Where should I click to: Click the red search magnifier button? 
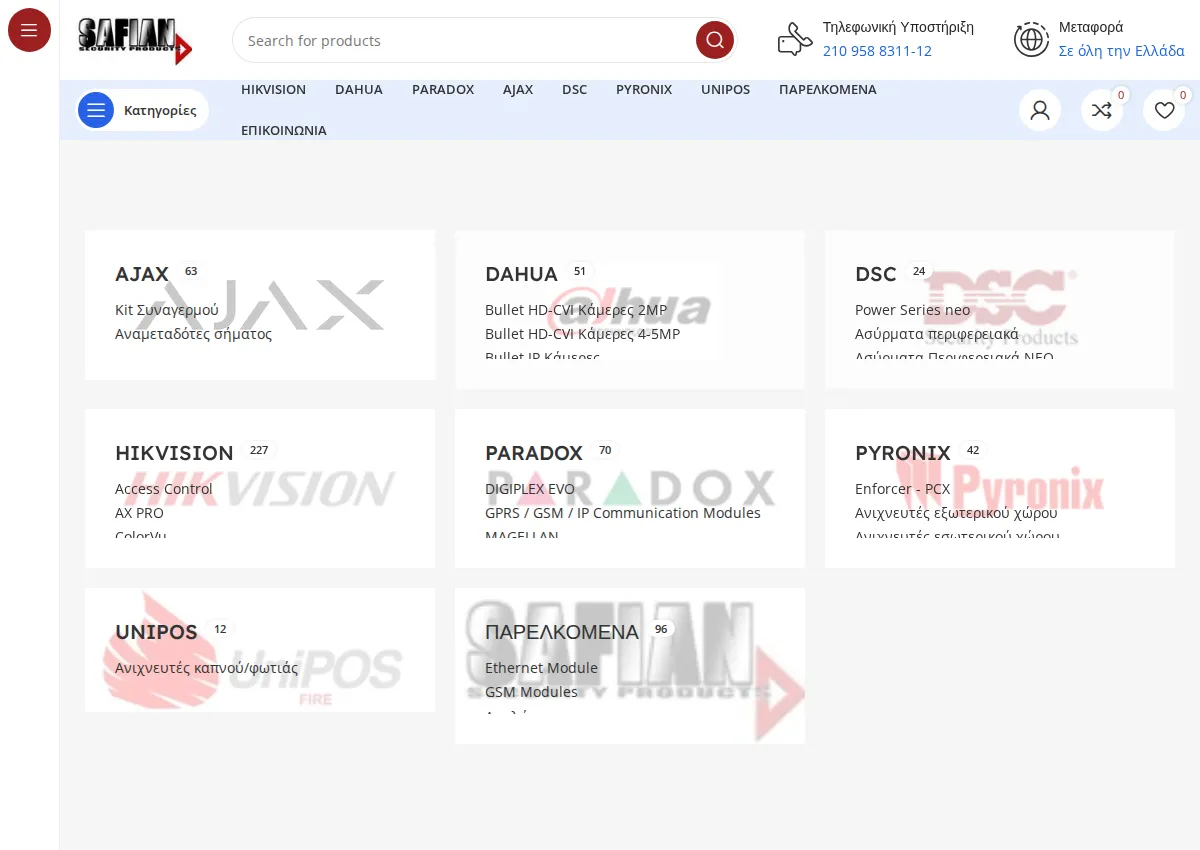pos(715,40)
